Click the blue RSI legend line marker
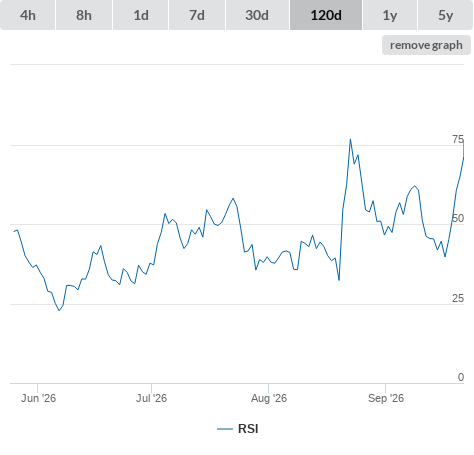The width and height of the screenshot is (474, 455). (x=225, y=429)
